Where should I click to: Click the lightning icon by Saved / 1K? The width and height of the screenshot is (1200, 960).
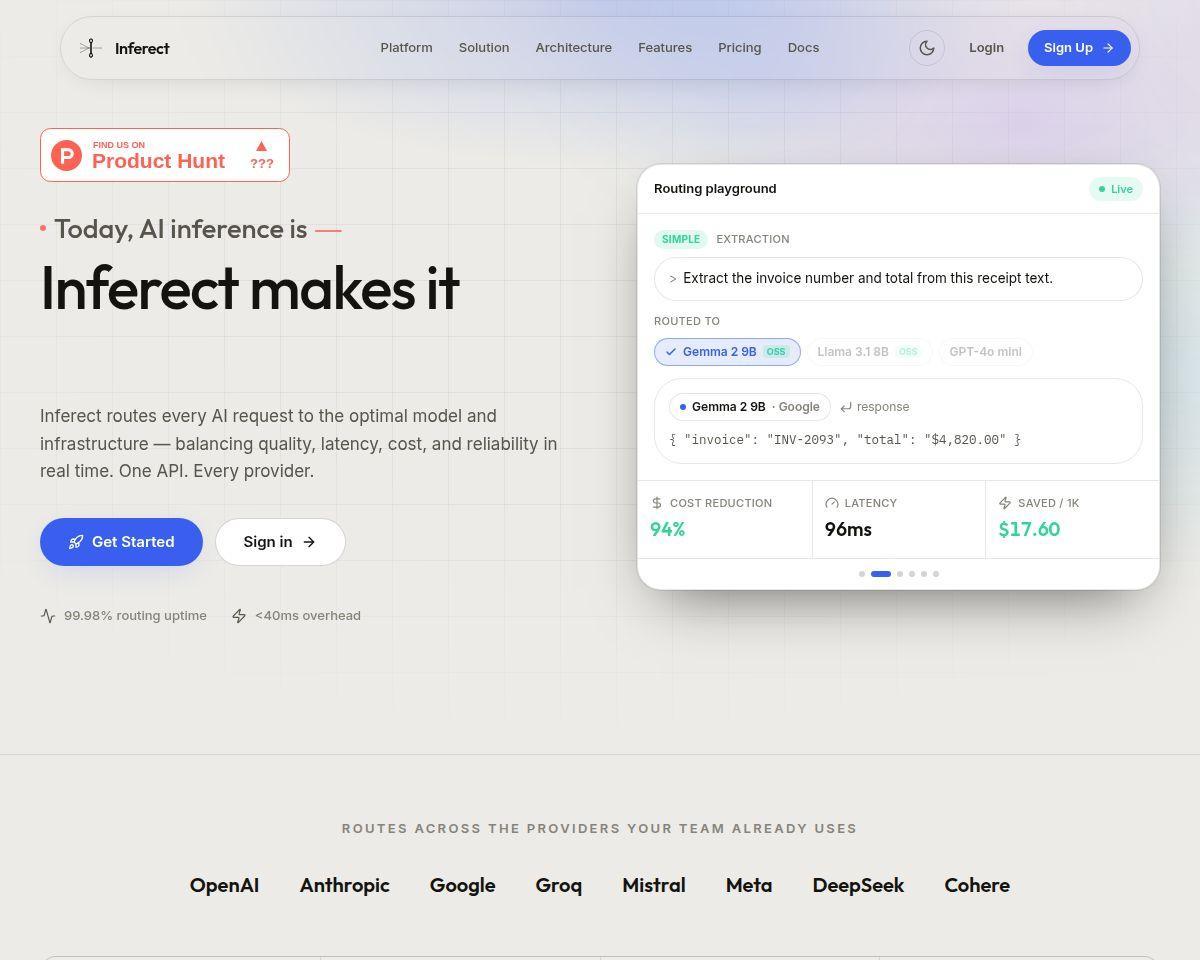(x=1005, y=503)
